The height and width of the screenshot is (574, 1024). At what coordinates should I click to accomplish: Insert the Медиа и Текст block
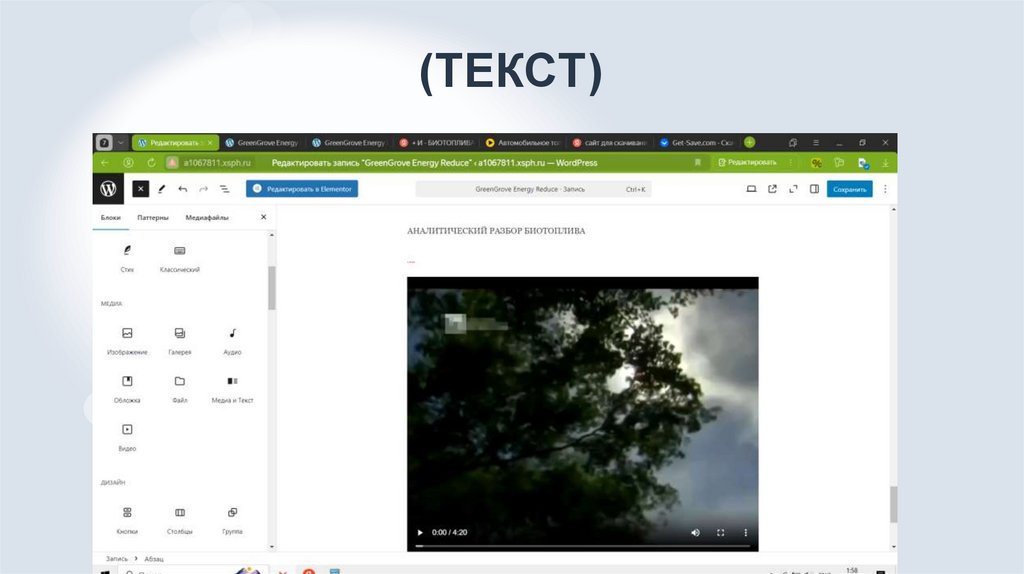[232, 389]
